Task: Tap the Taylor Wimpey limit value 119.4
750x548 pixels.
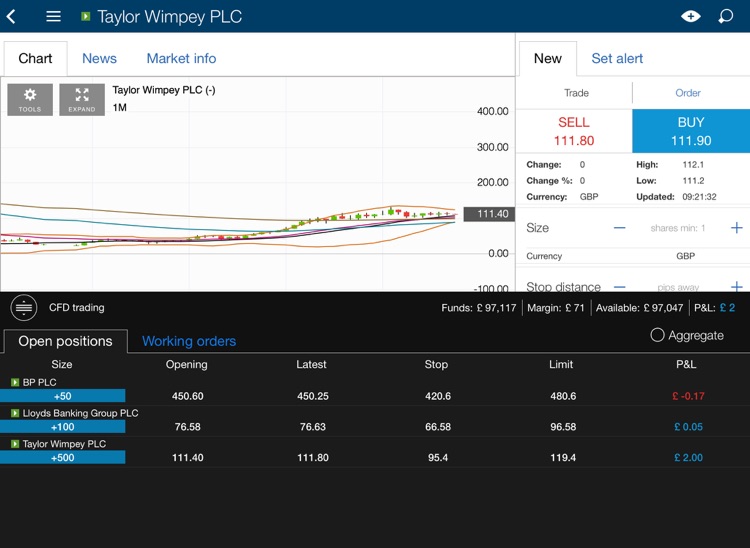Action: point(563,457)
